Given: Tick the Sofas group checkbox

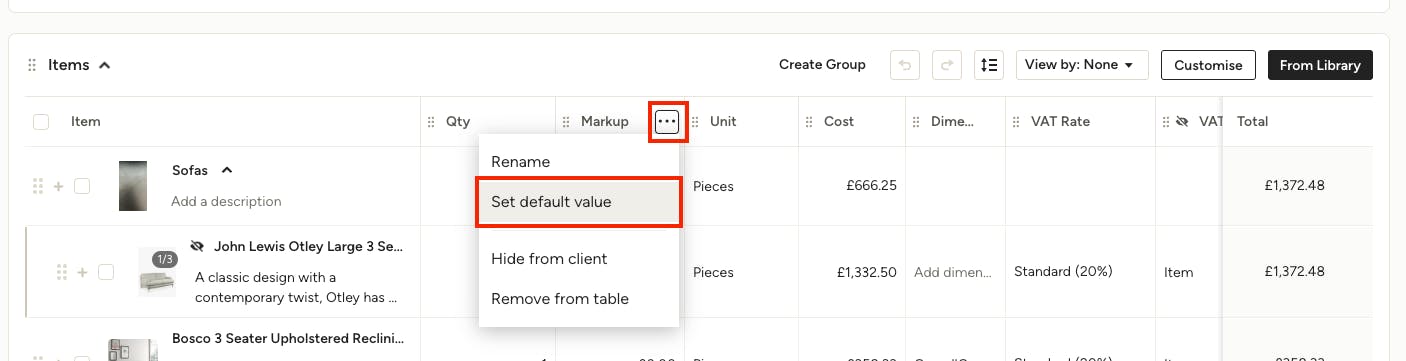Looking at the screenshot, I should click(x=82, y=186).
